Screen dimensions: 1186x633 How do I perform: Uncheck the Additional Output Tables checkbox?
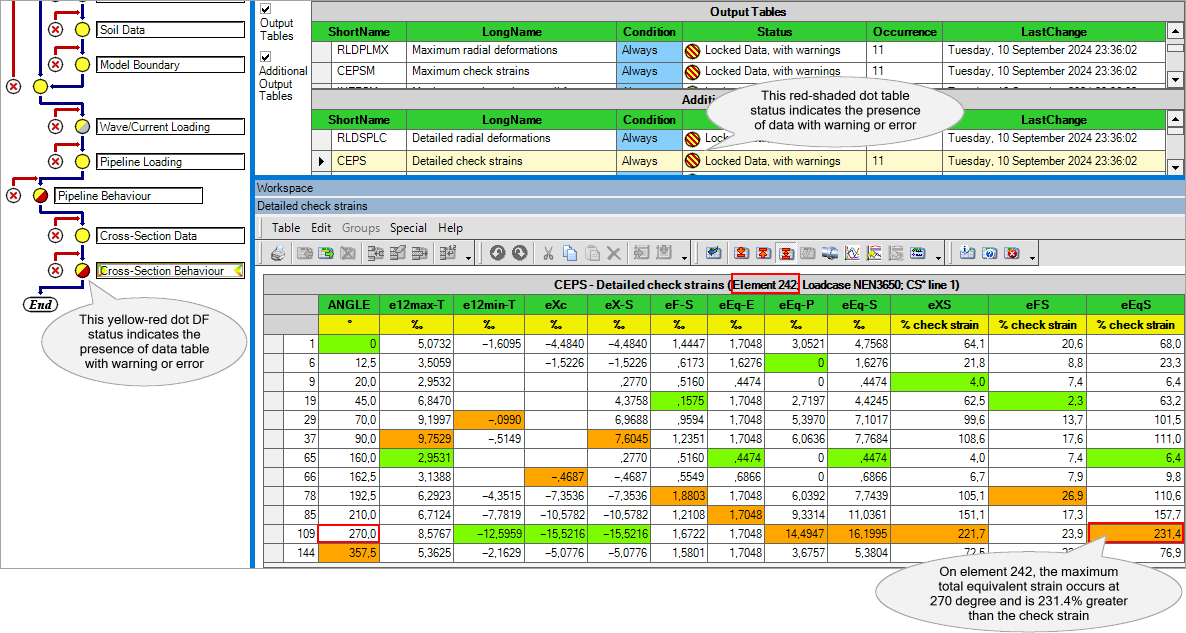pyautogui.click(x=266, y=58)
